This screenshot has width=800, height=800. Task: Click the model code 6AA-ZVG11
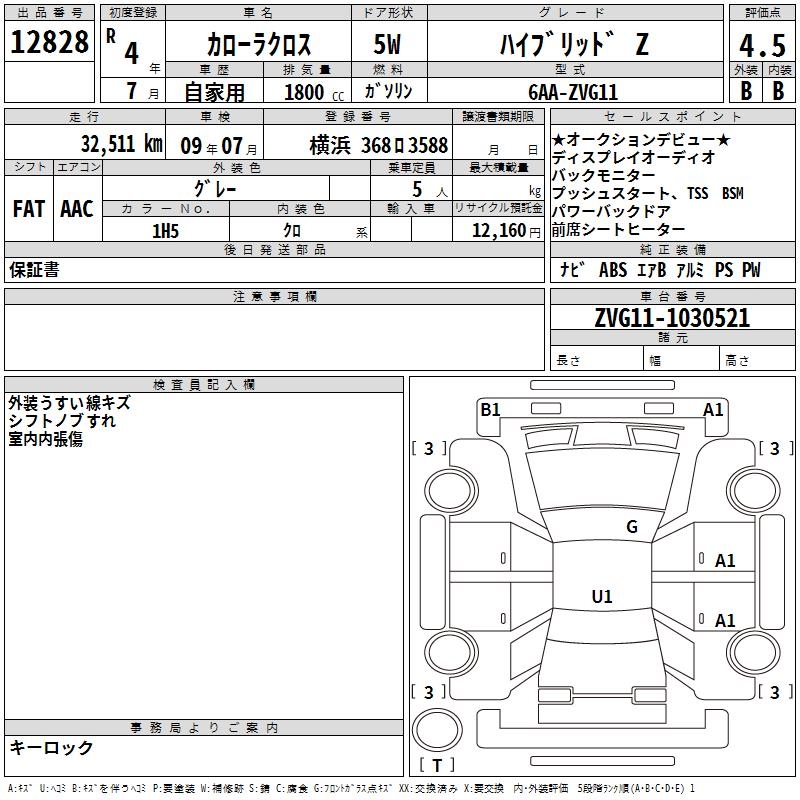point(573,92)
